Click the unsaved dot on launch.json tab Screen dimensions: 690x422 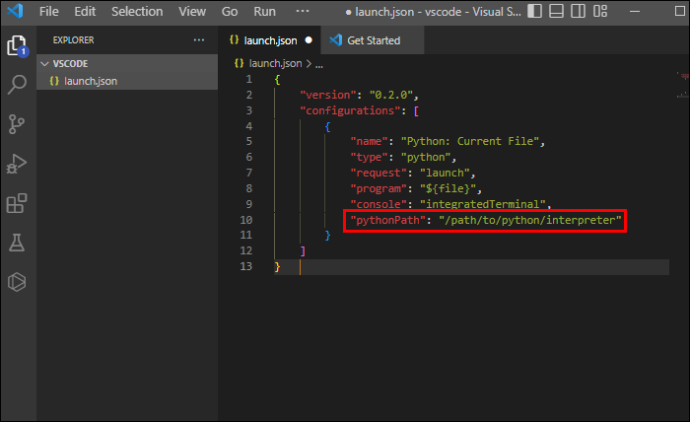(x=308, y=40)
